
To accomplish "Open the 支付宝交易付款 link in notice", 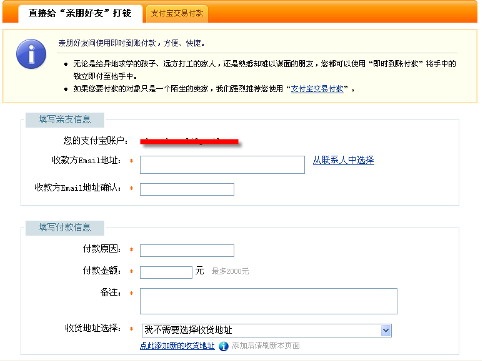I will (x=317, y=89).
